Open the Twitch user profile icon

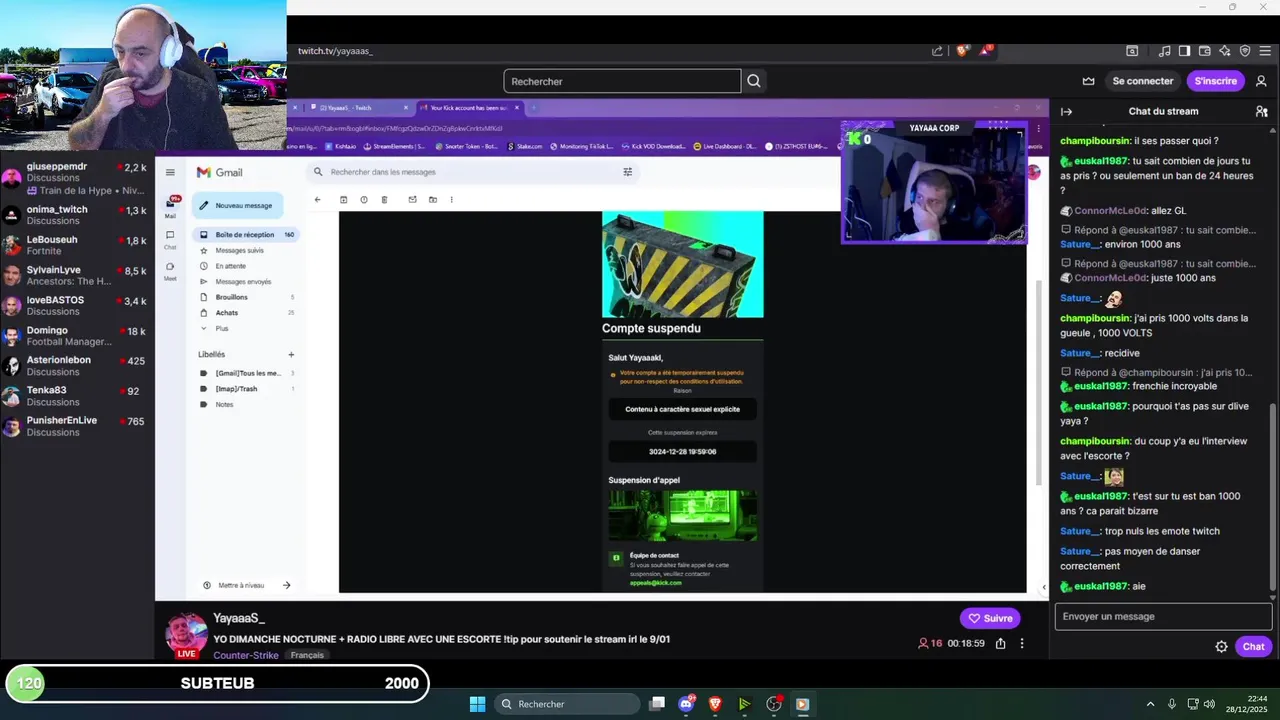1261,81
